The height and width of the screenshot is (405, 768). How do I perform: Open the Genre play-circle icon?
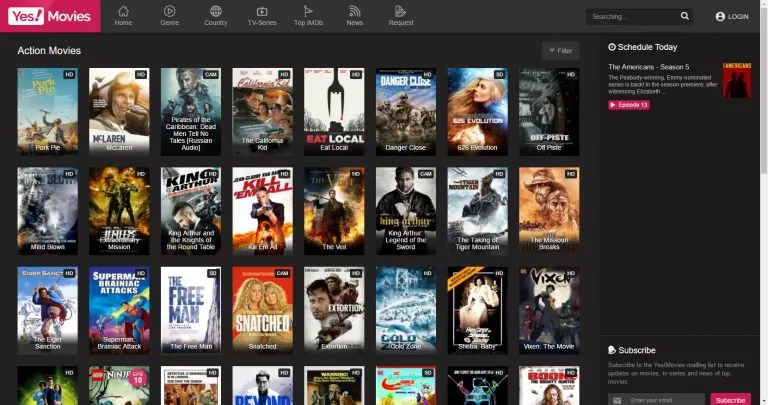tap(169, 11)
